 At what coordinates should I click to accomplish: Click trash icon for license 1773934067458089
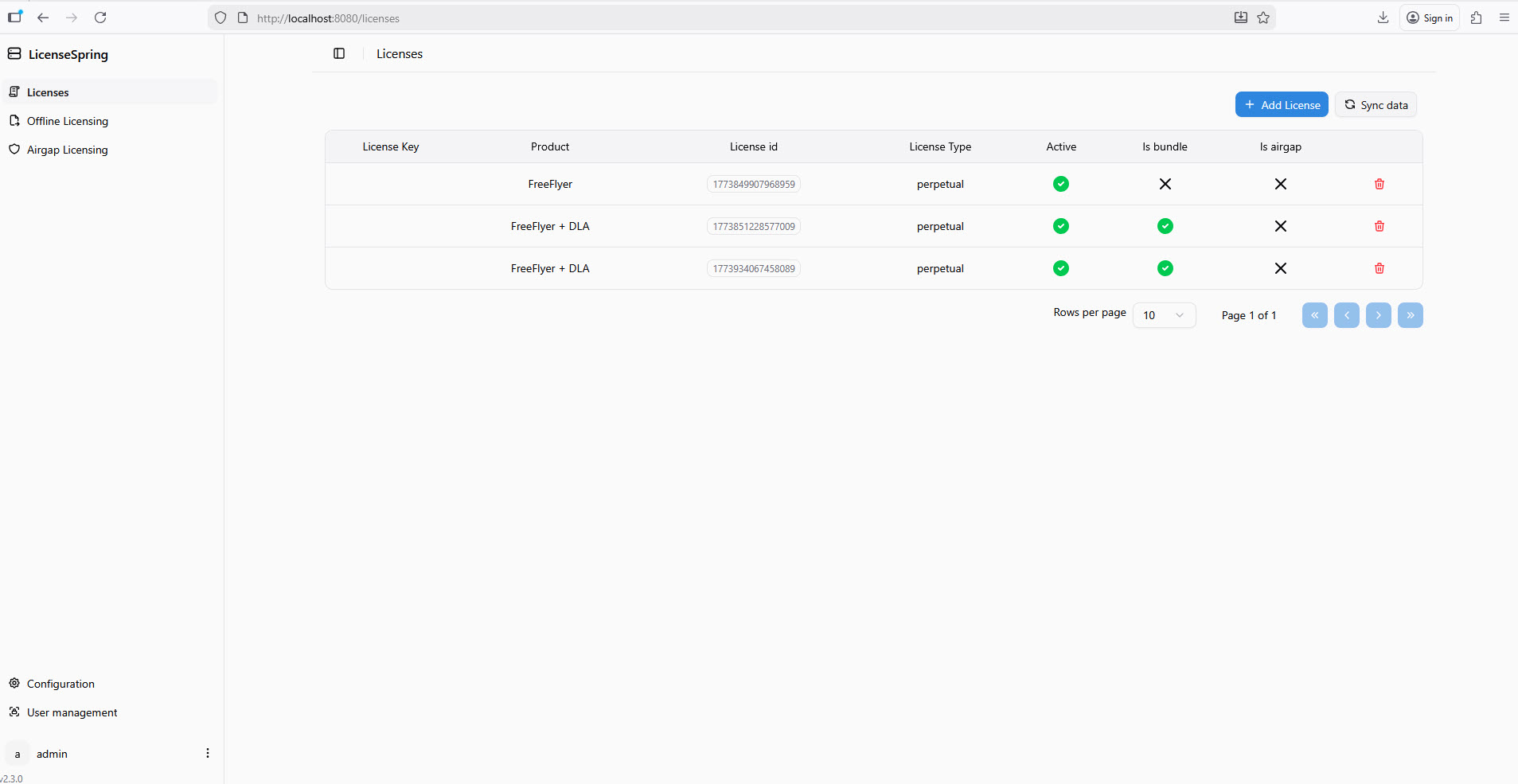pos(1379,268)
